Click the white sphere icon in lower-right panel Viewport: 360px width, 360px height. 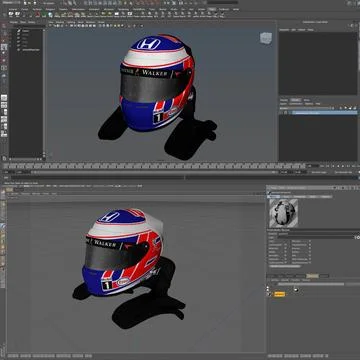click(x=295, y=290)
